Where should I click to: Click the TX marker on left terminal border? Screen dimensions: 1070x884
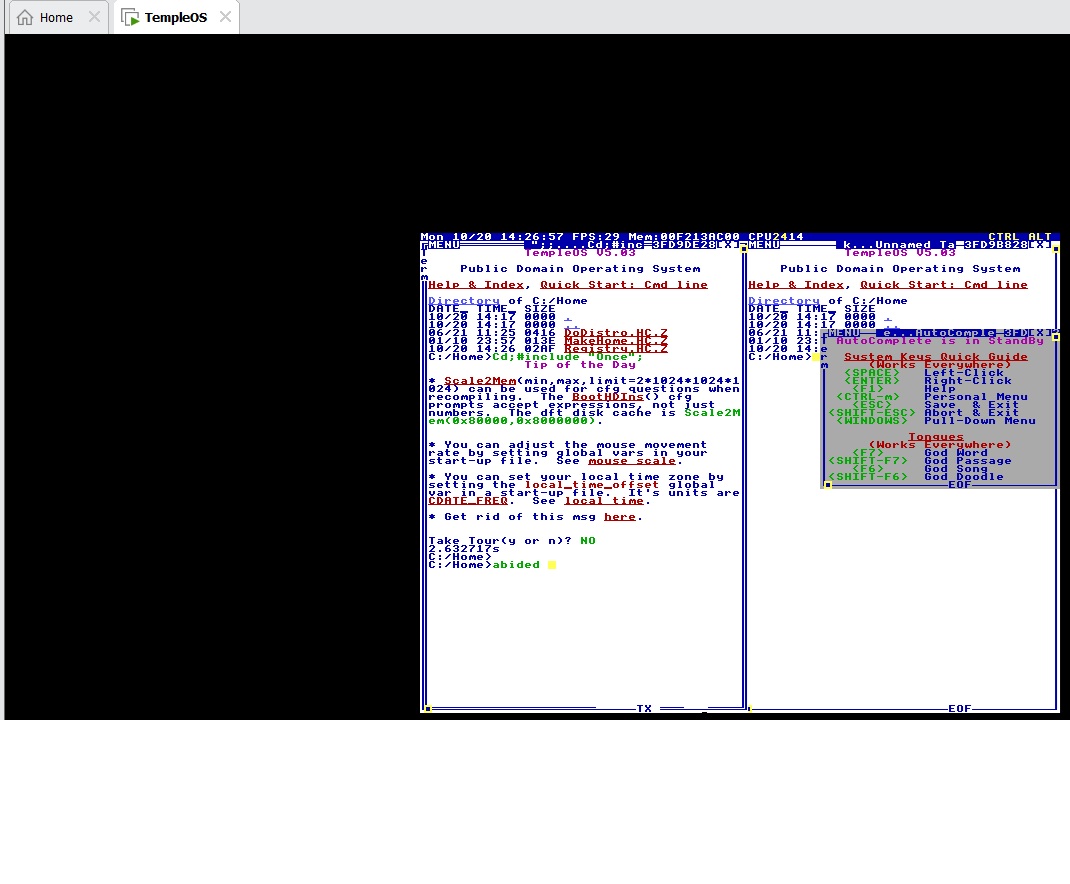click(644, 709)
